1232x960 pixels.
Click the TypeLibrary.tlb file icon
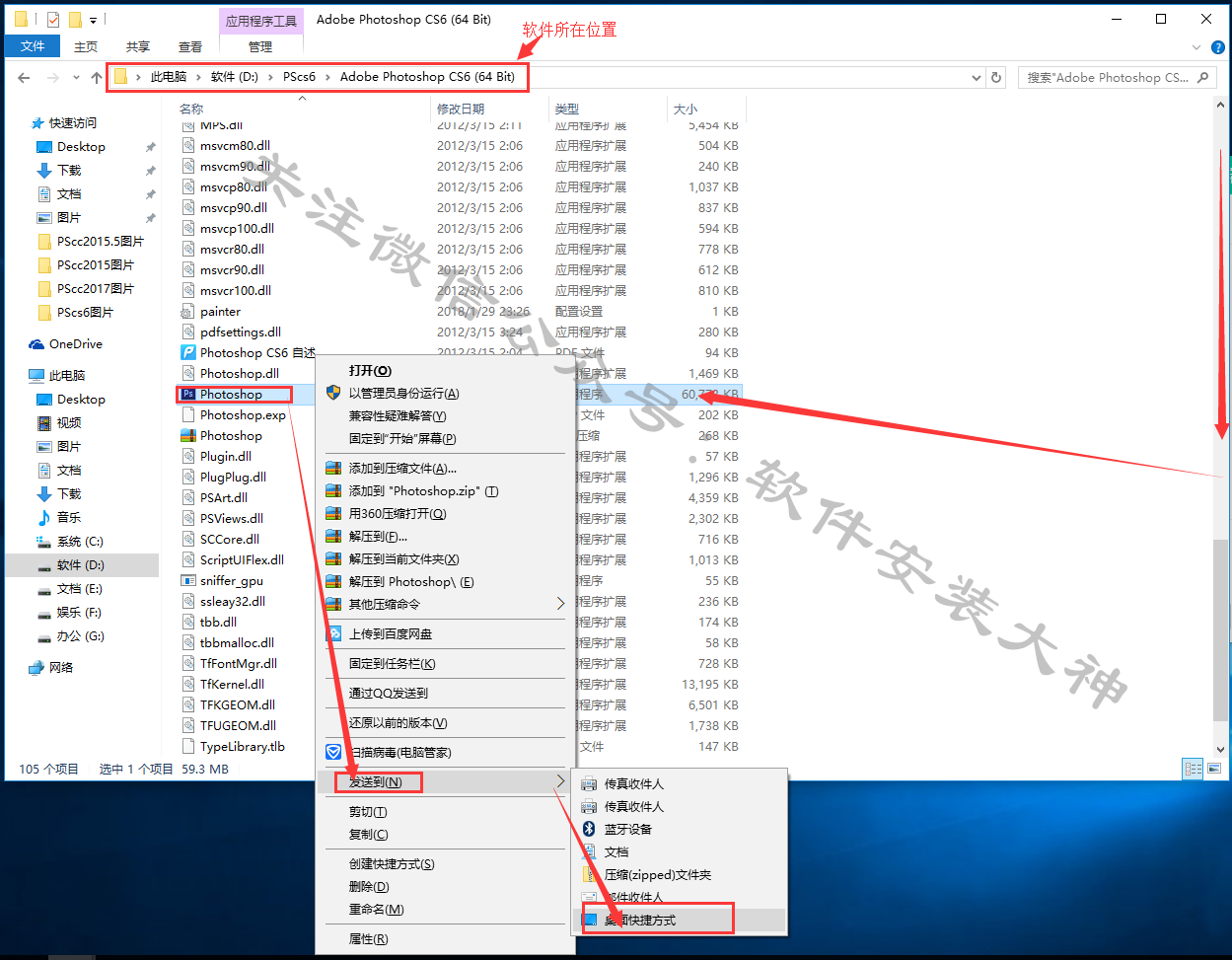[188, 746]
